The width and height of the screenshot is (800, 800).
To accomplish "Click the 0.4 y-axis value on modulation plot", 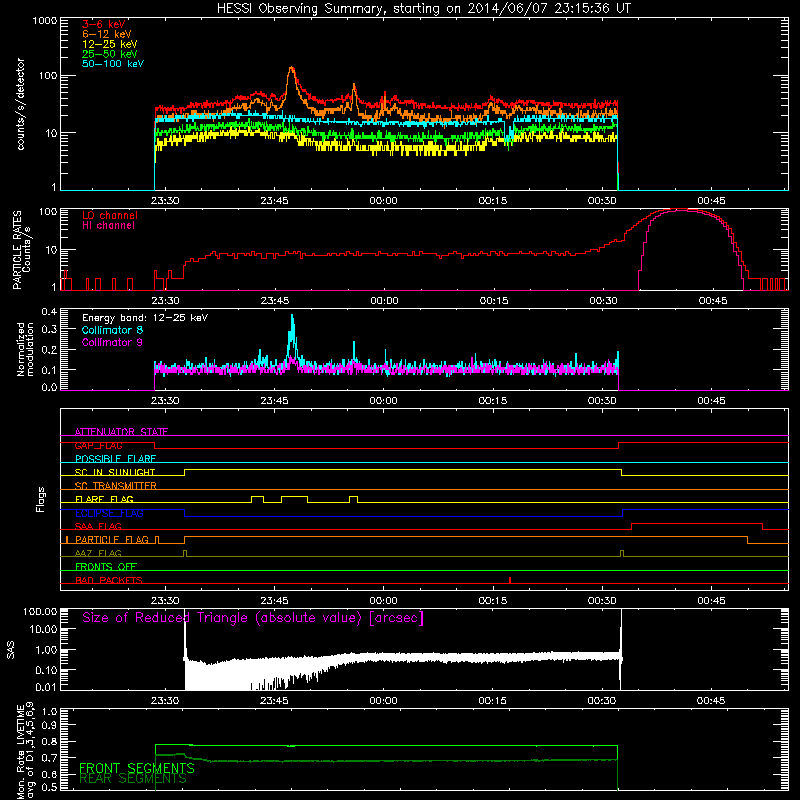I will [x=49, y=311].
